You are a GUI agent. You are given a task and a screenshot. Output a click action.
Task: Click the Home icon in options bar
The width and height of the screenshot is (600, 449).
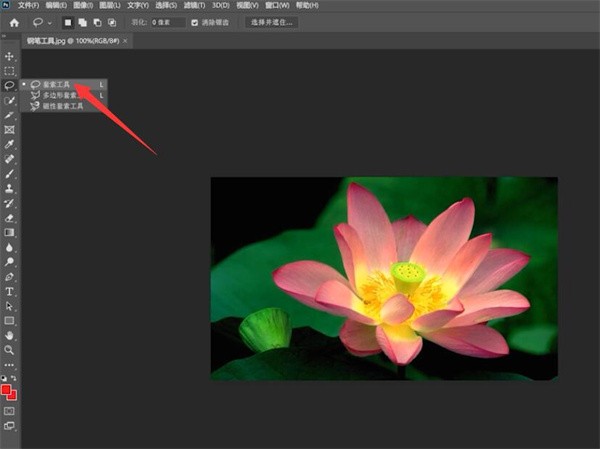point(14,23)
